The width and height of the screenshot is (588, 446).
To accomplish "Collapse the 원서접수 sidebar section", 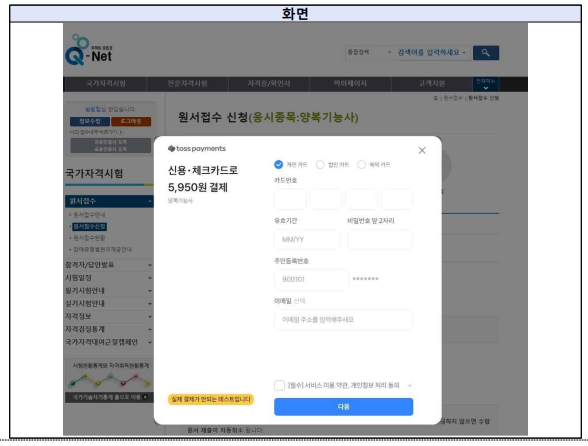I will click(109, 201).
